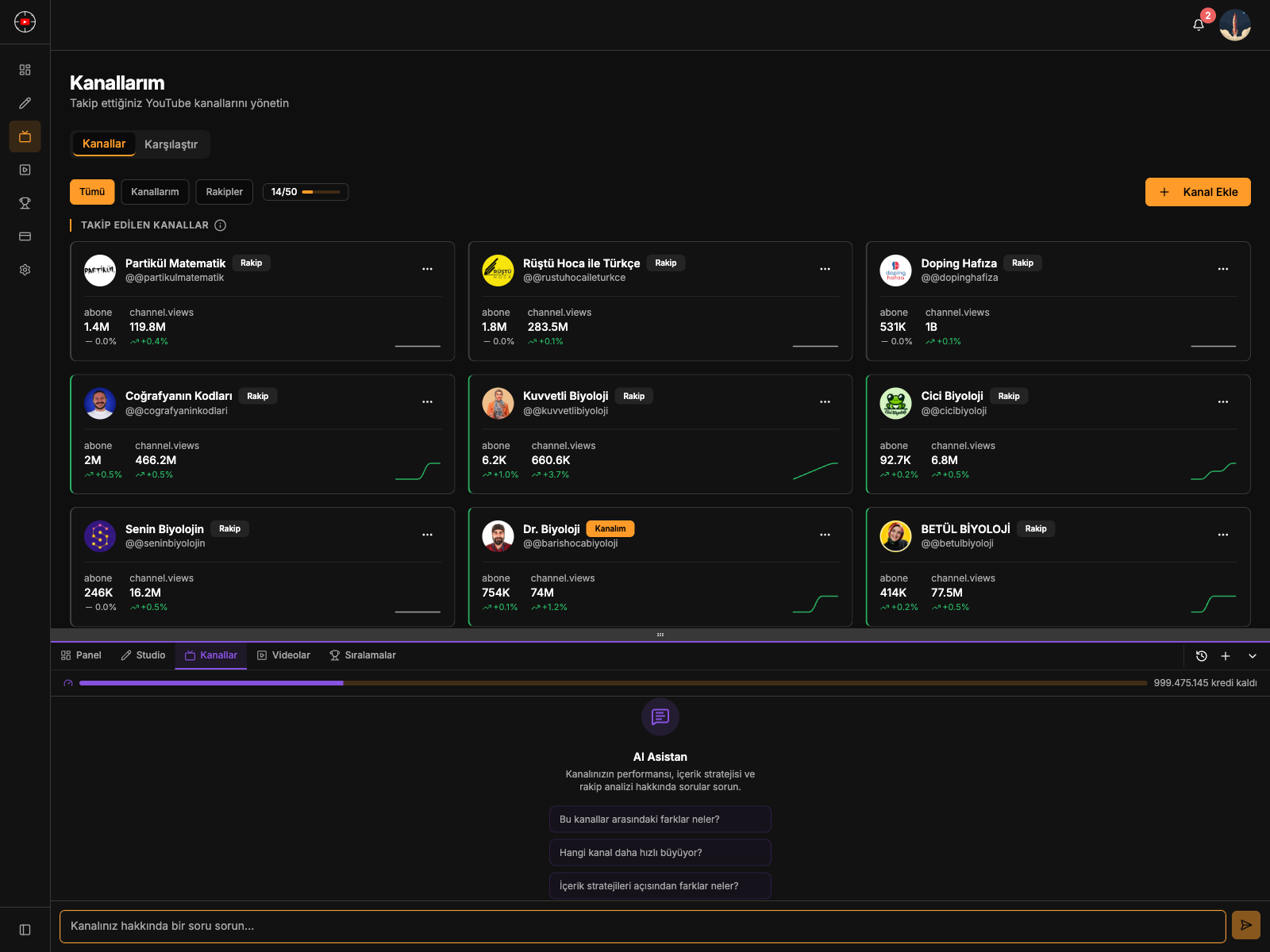
Task: Open Coğrafyanın Kodları channel avatar
Action: tap(100, 404)
